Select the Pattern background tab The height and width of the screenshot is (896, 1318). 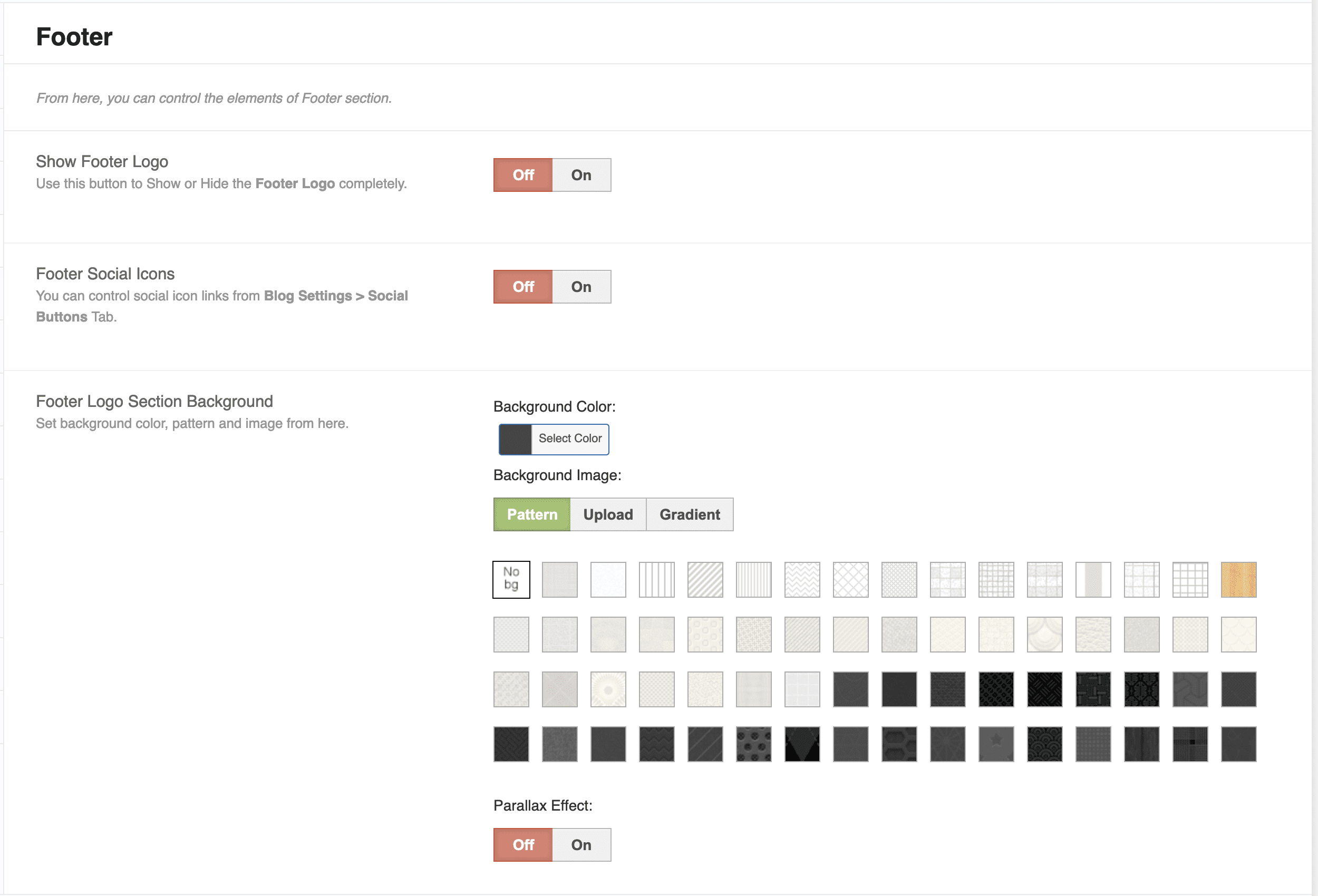click(x=531, y=514)
